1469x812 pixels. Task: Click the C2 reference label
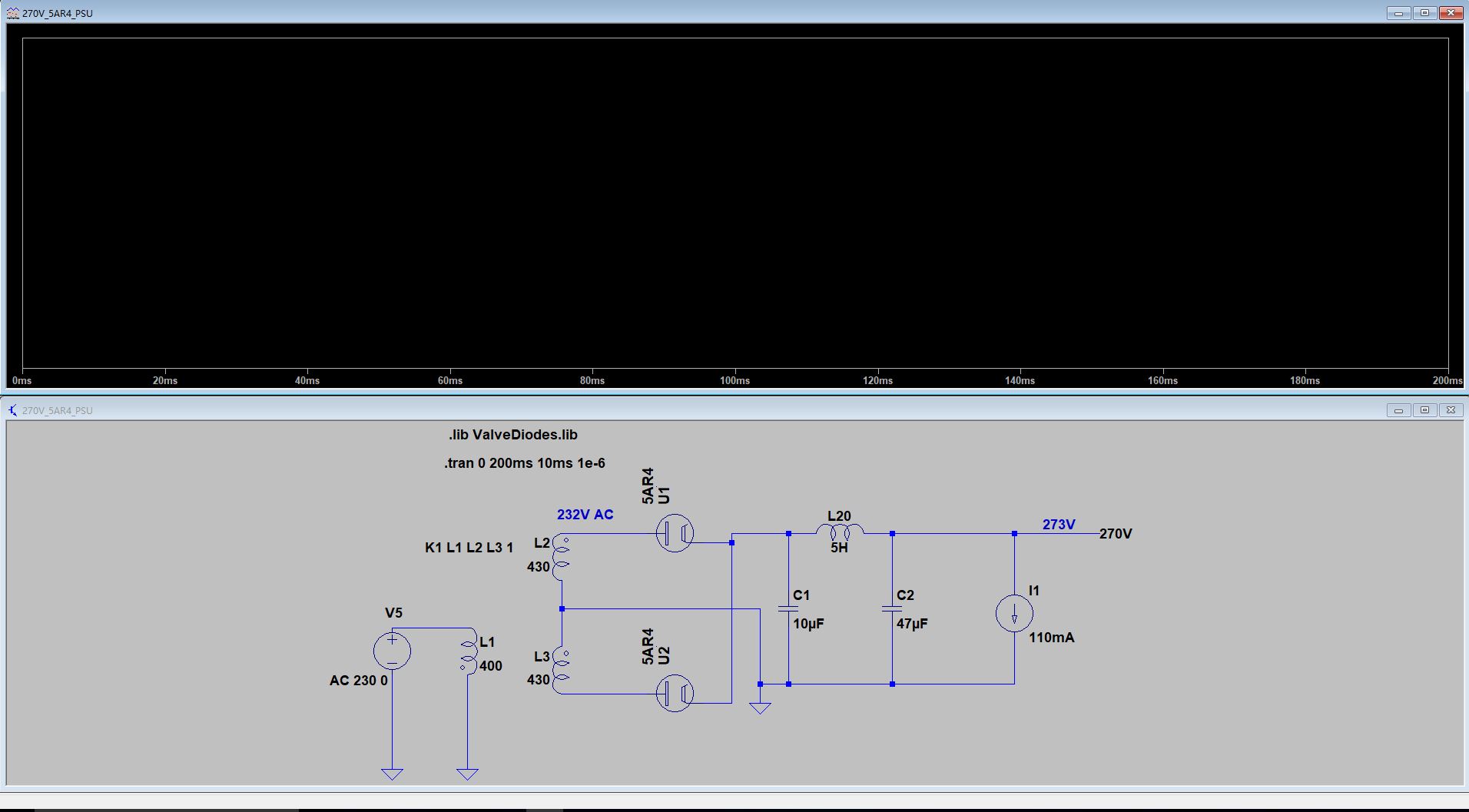coord(905,595)
